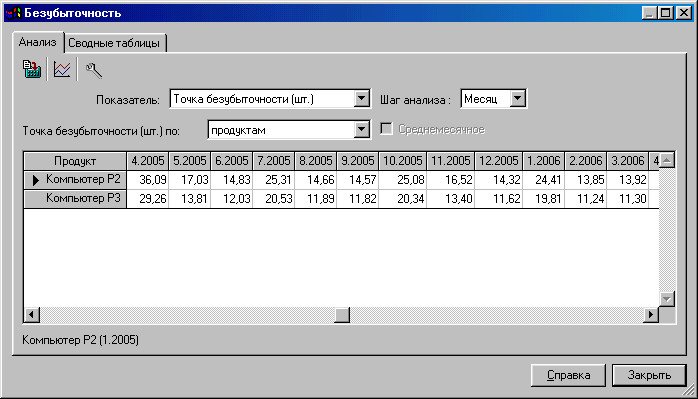Screen dimensions: 698x399
Task: Select cell with value 29,26
Action: click(148, 199)
